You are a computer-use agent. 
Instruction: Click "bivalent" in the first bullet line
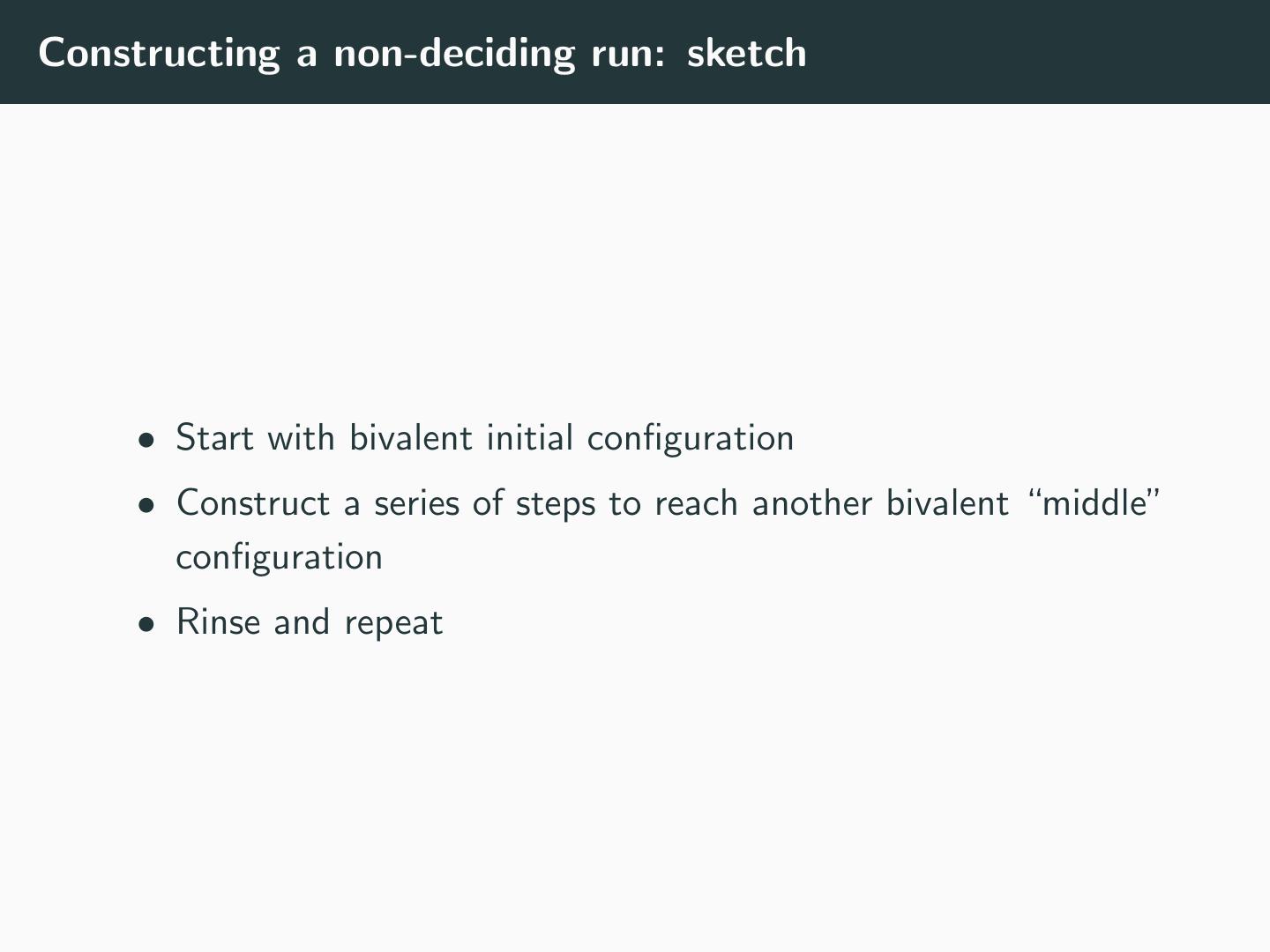pos(411,438)
